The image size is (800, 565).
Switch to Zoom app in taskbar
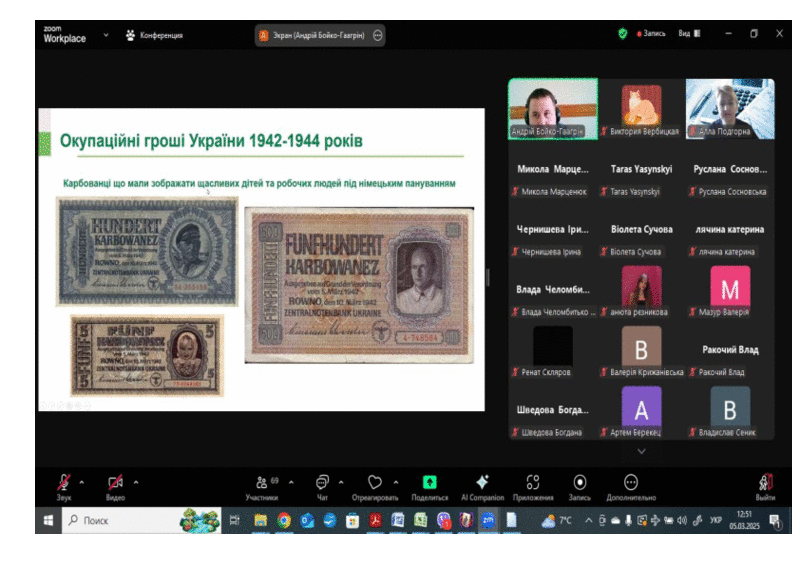click(x=488, y=520)
